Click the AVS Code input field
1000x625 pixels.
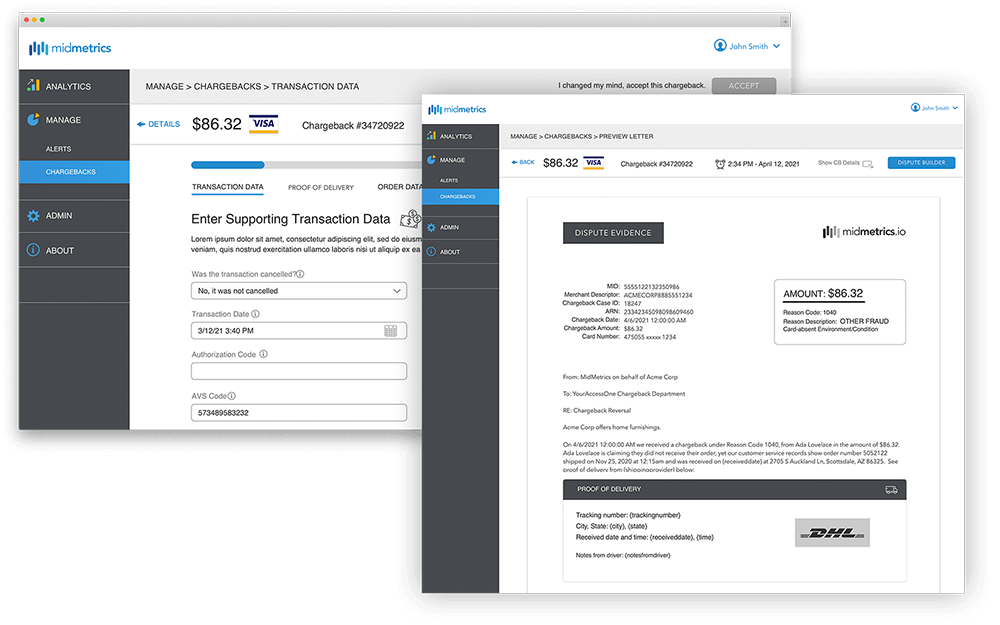(299, 413)
